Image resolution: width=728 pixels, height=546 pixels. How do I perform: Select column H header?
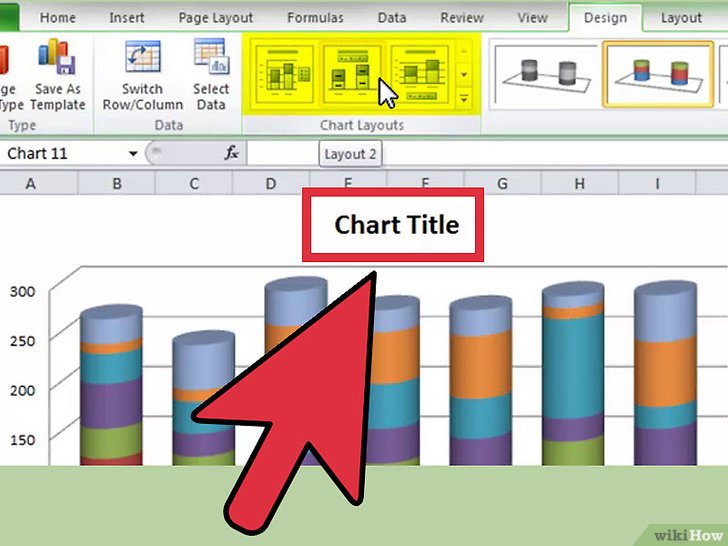pos(579,183)
